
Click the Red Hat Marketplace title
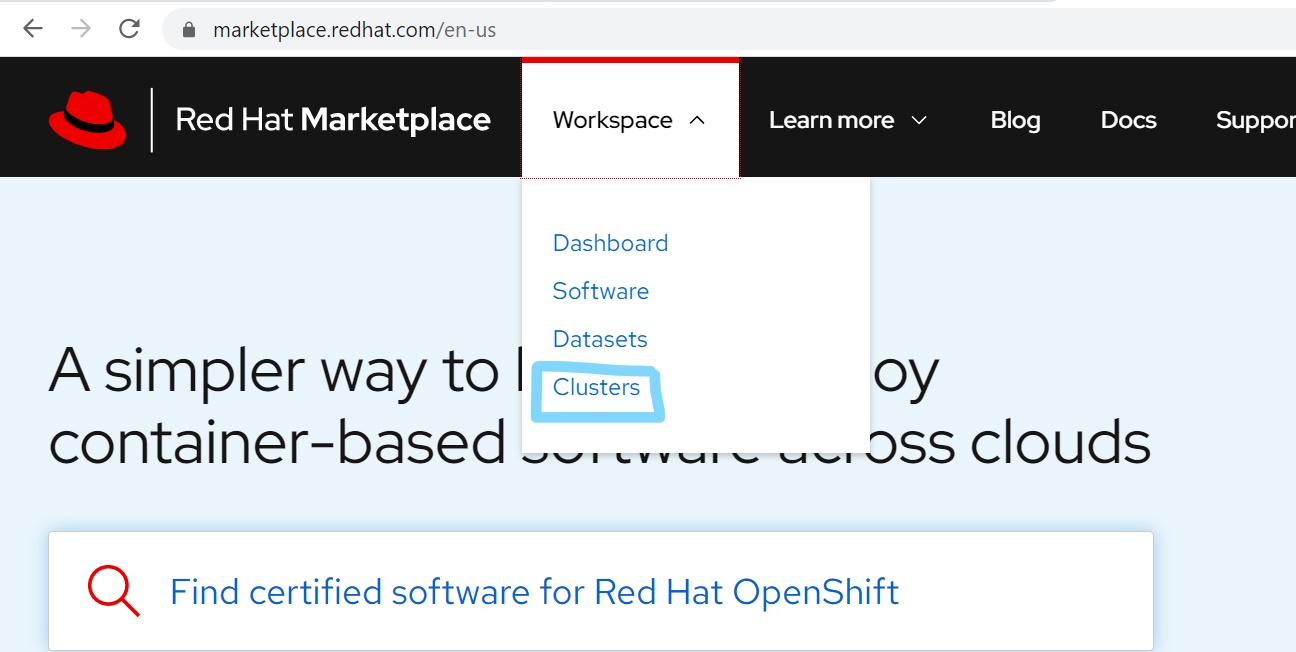pos(333,120)
